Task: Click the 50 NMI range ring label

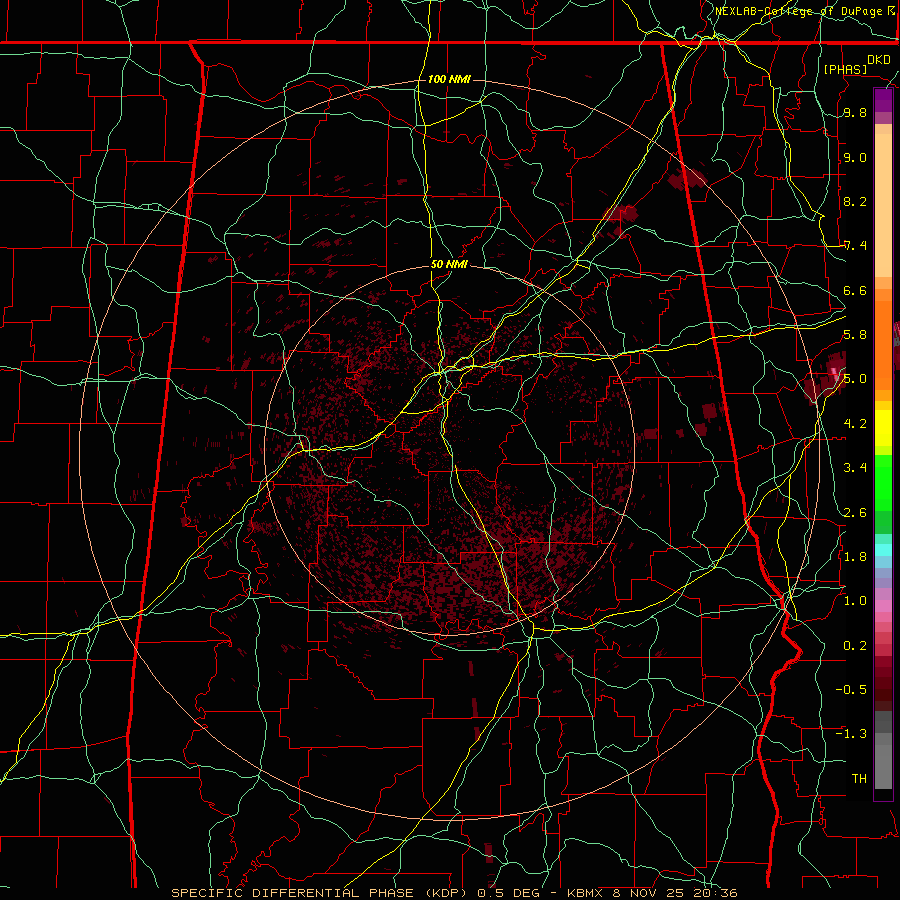Action: (x=449, y=264)
